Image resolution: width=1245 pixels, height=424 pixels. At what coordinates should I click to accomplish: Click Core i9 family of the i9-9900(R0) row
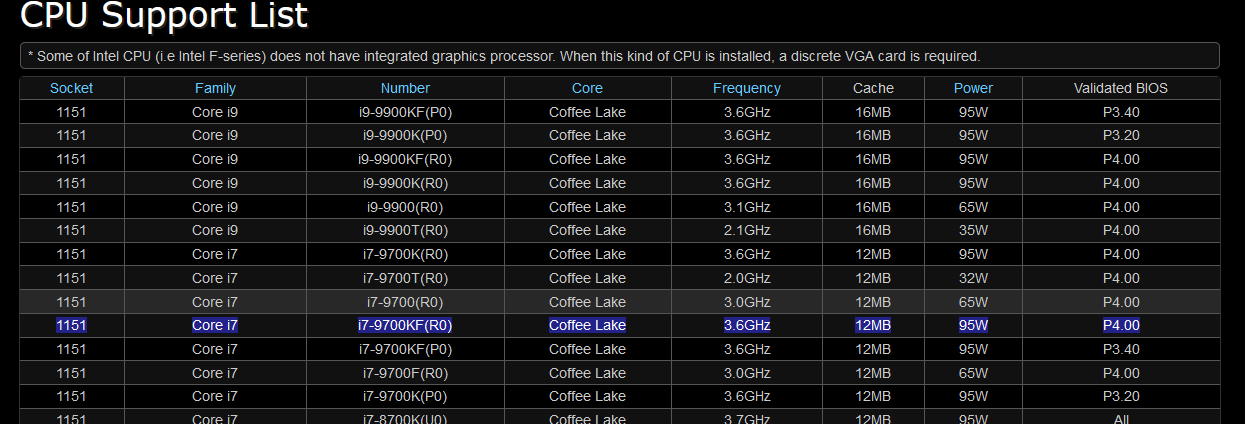[215, 207]
